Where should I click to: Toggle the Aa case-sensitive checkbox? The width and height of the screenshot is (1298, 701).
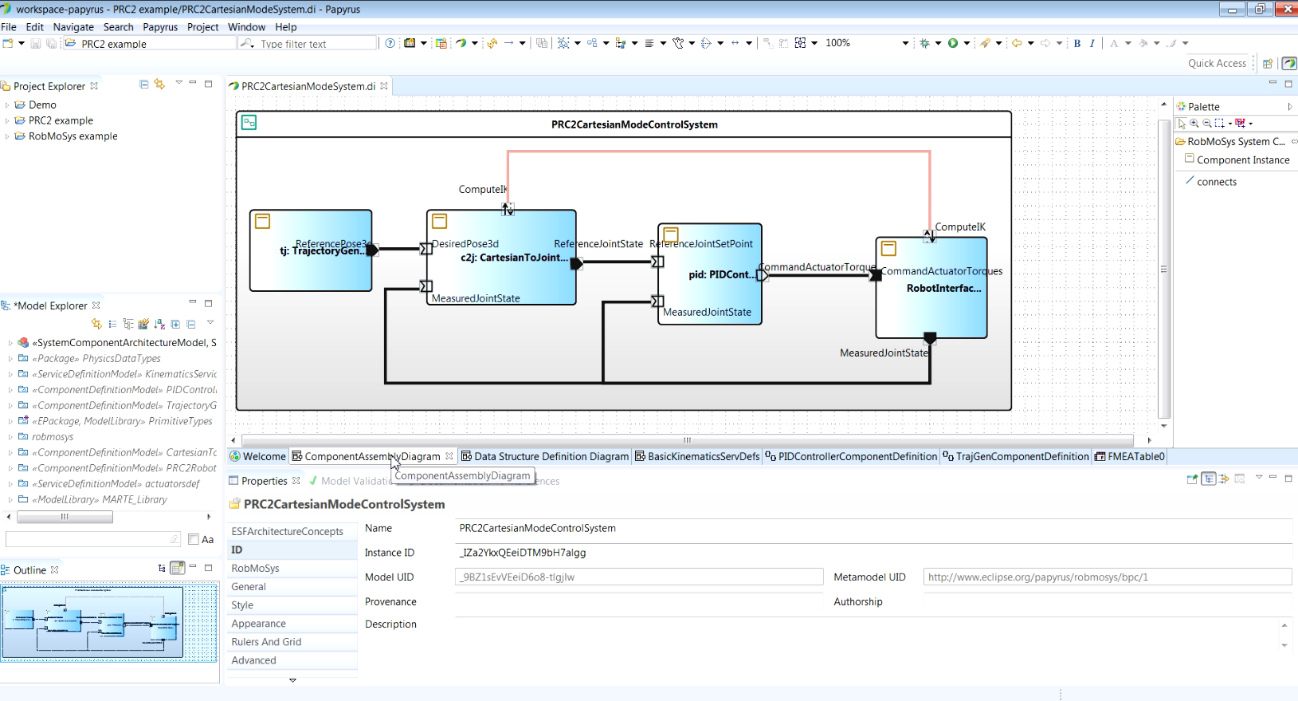193,539
